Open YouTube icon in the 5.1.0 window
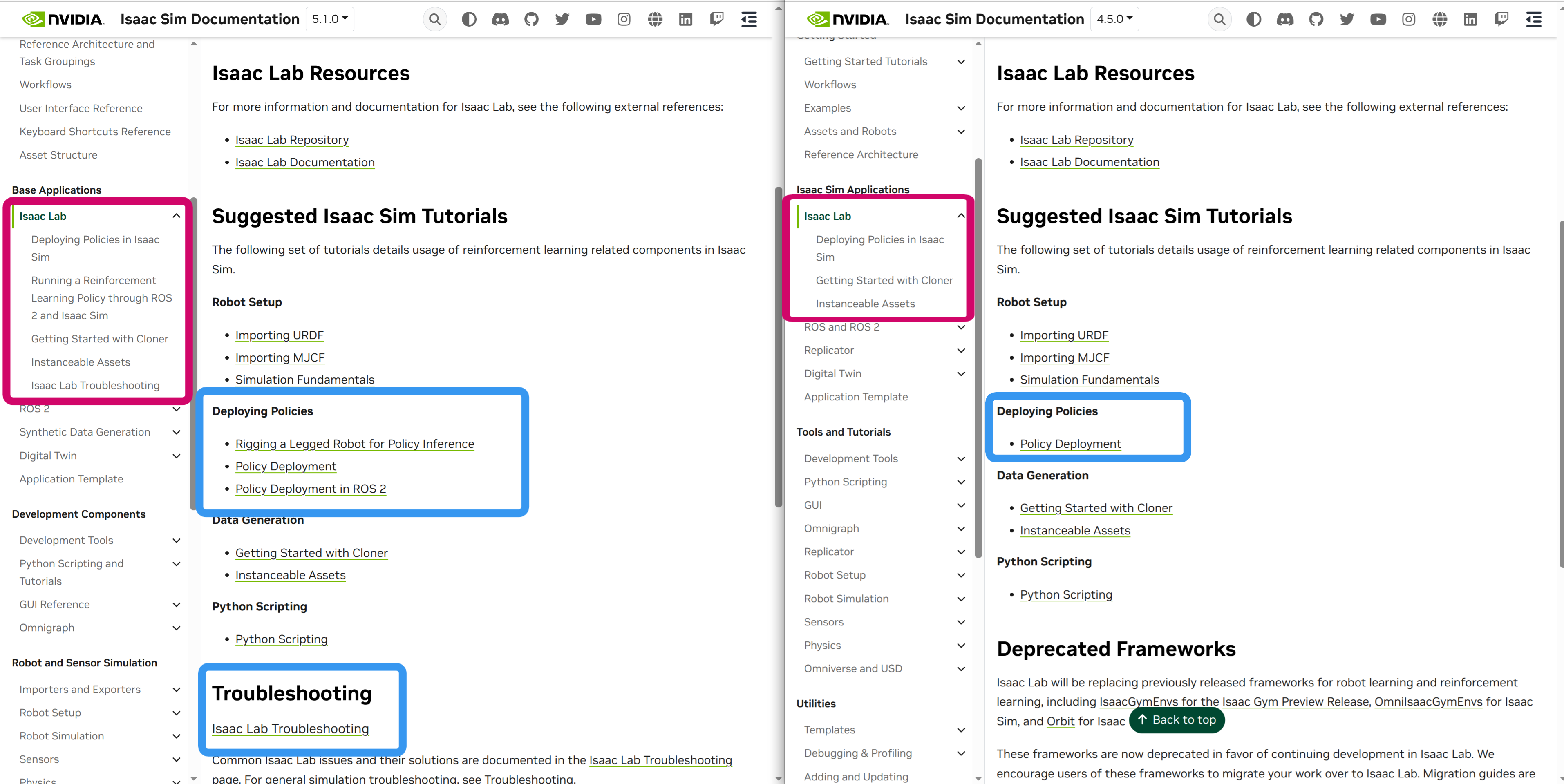The width and height of the screenshot is (1564, 784). click(593, 20)
